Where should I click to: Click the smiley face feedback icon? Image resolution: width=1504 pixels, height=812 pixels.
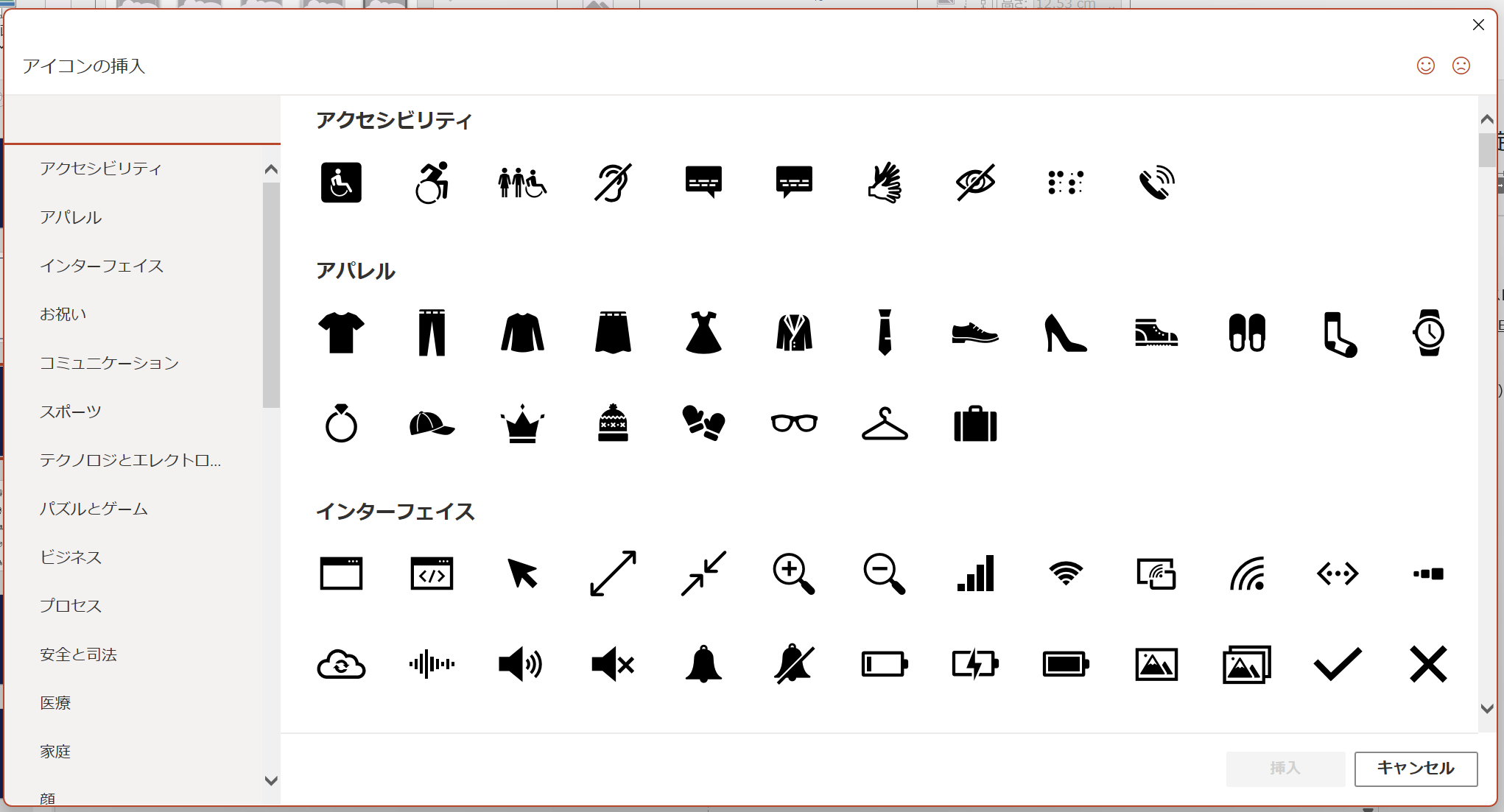[x=1426, y=66]
